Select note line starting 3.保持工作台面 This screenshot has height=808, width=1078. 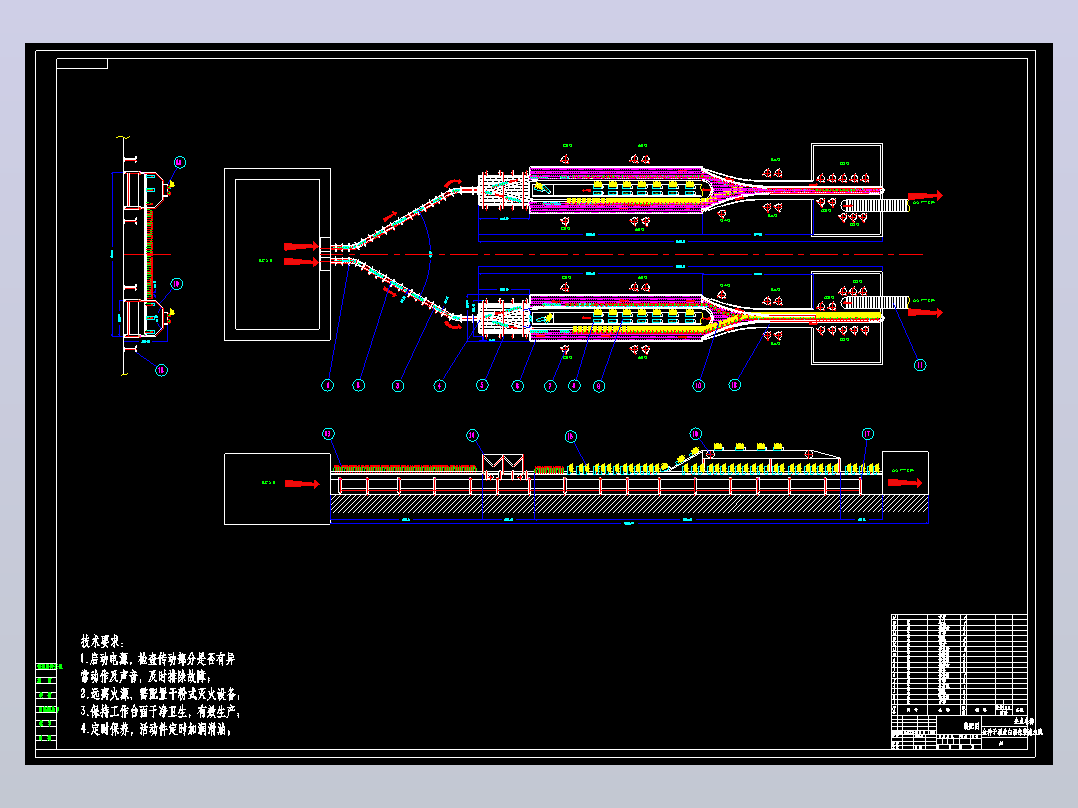(160, 712)
